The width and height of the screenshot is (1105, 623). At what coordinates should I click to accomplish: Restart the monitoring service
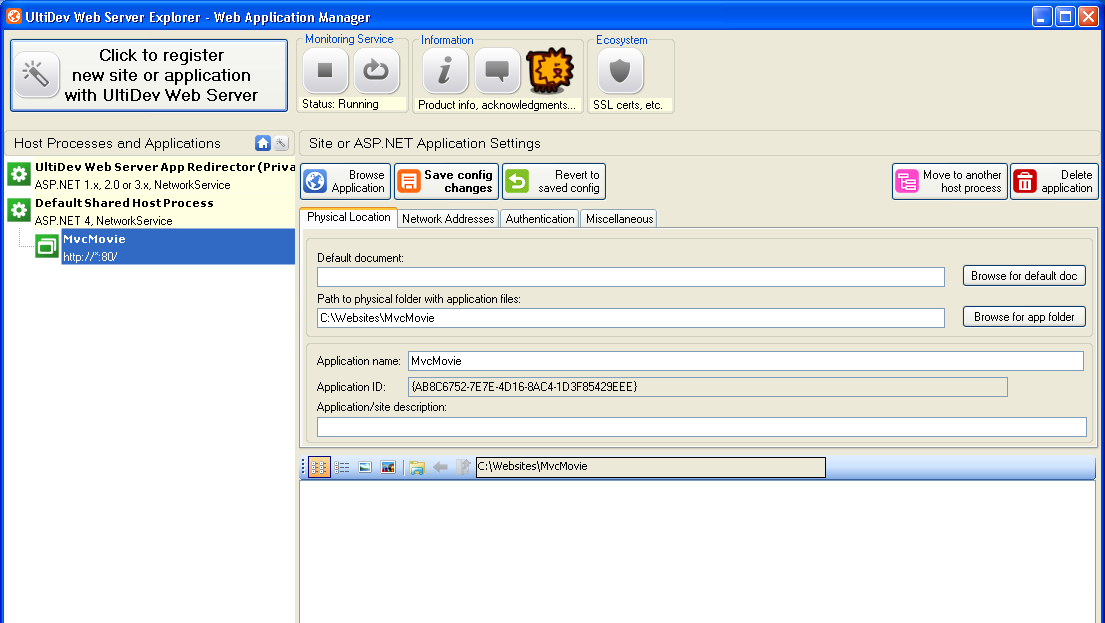[x=376, y=70]
